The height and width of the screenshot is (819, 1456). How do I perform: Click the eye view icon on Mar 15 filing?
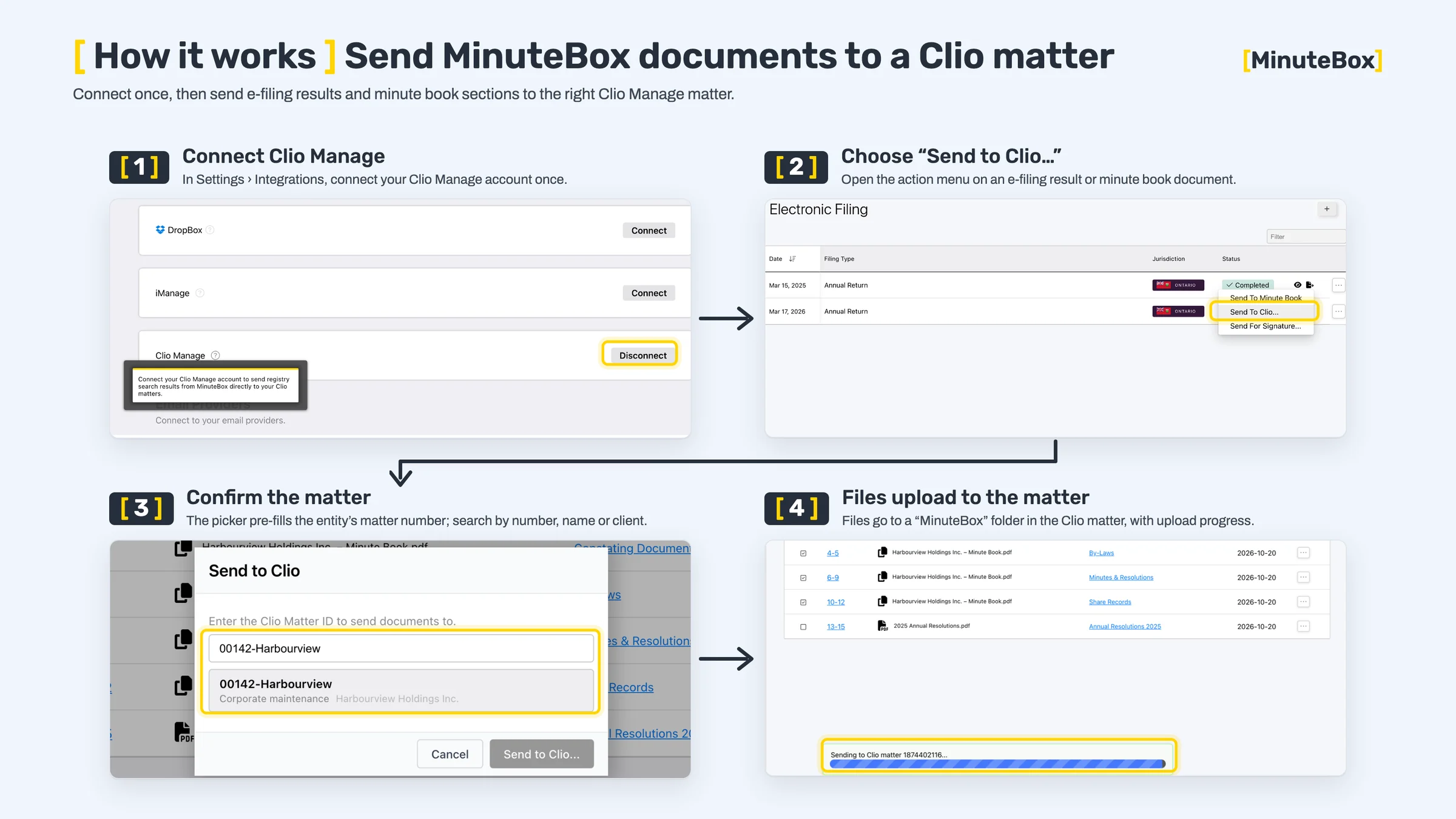[1298, 285]
